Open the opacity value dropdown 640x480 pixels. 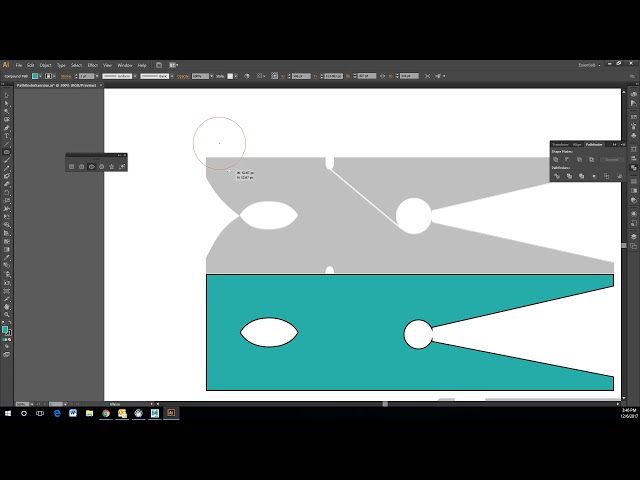tap(211, 76)
